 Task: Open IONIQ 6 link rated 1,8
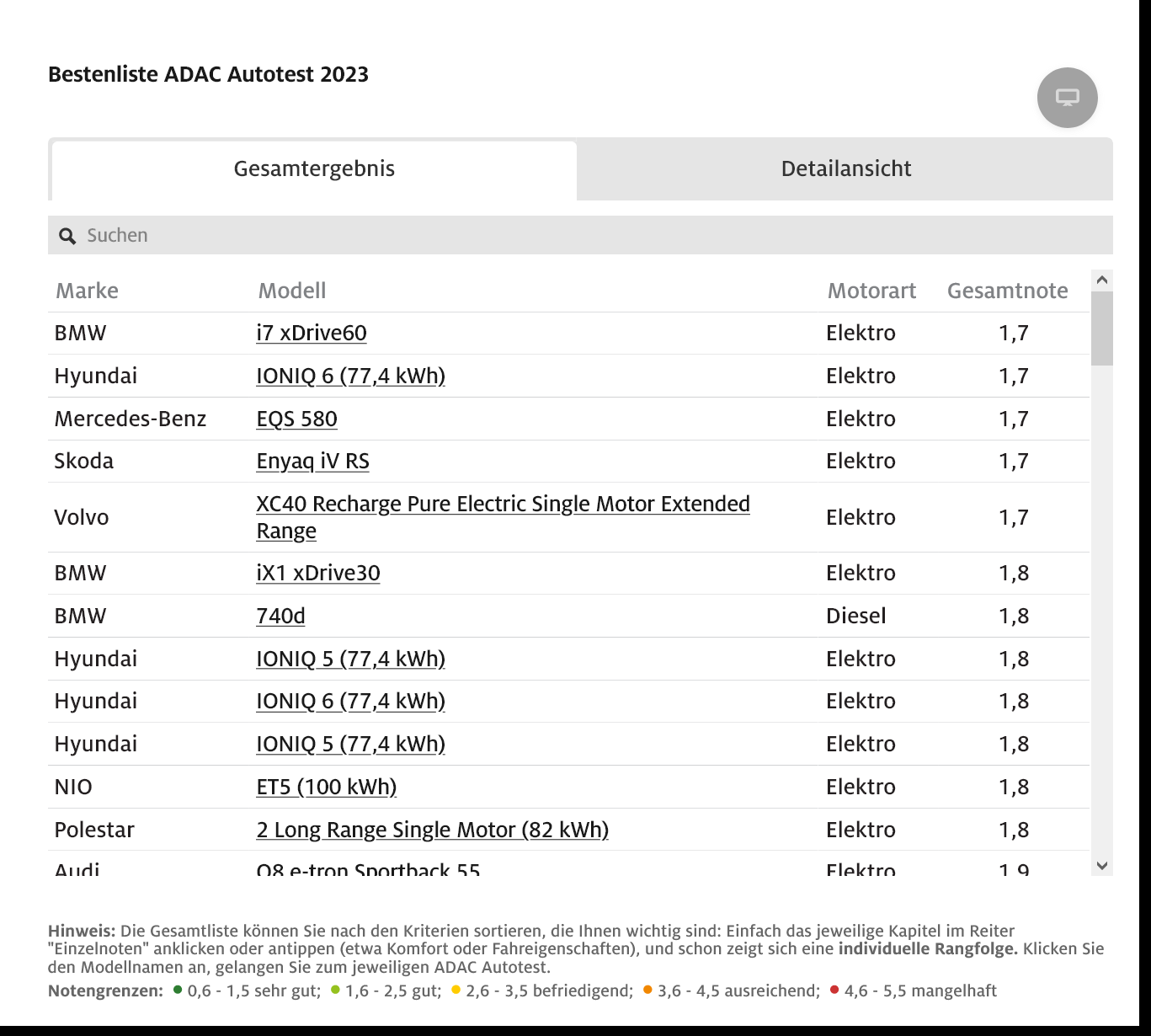[350, 701]
